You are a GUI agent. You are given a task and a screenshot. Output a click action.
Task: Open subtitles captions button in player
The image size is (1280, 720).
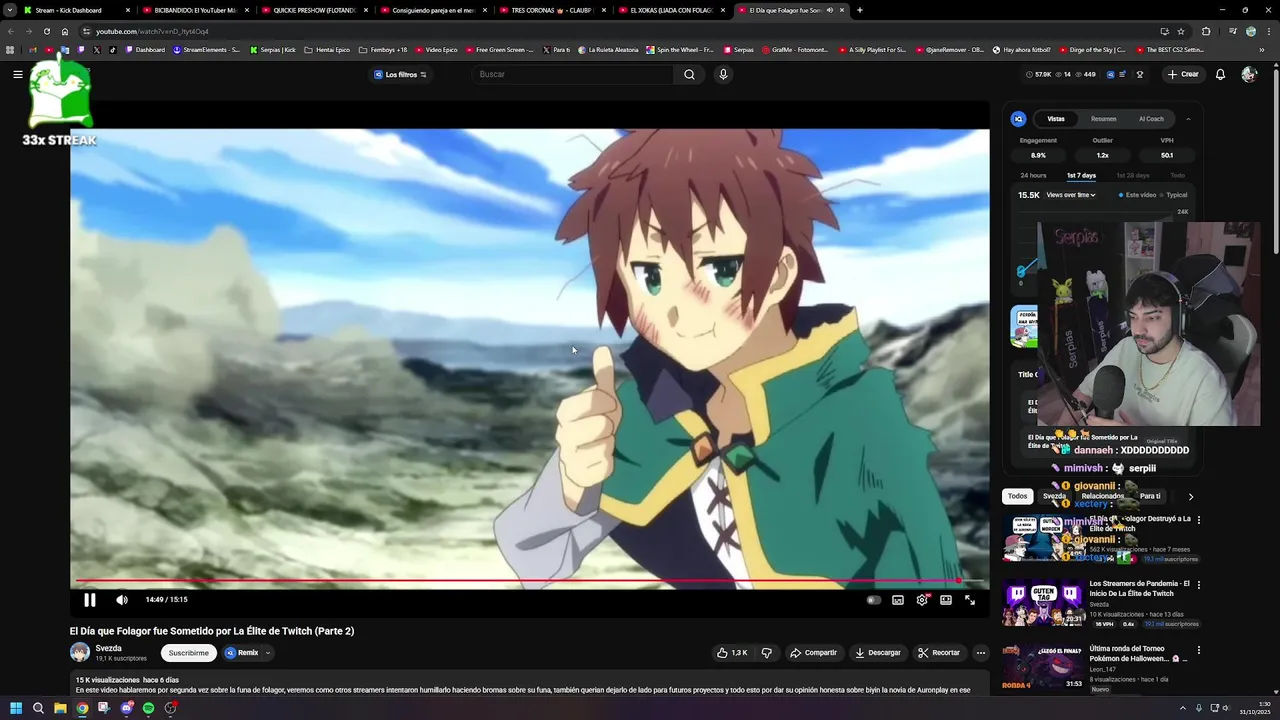pyautogui.click(x=898, y=600)
